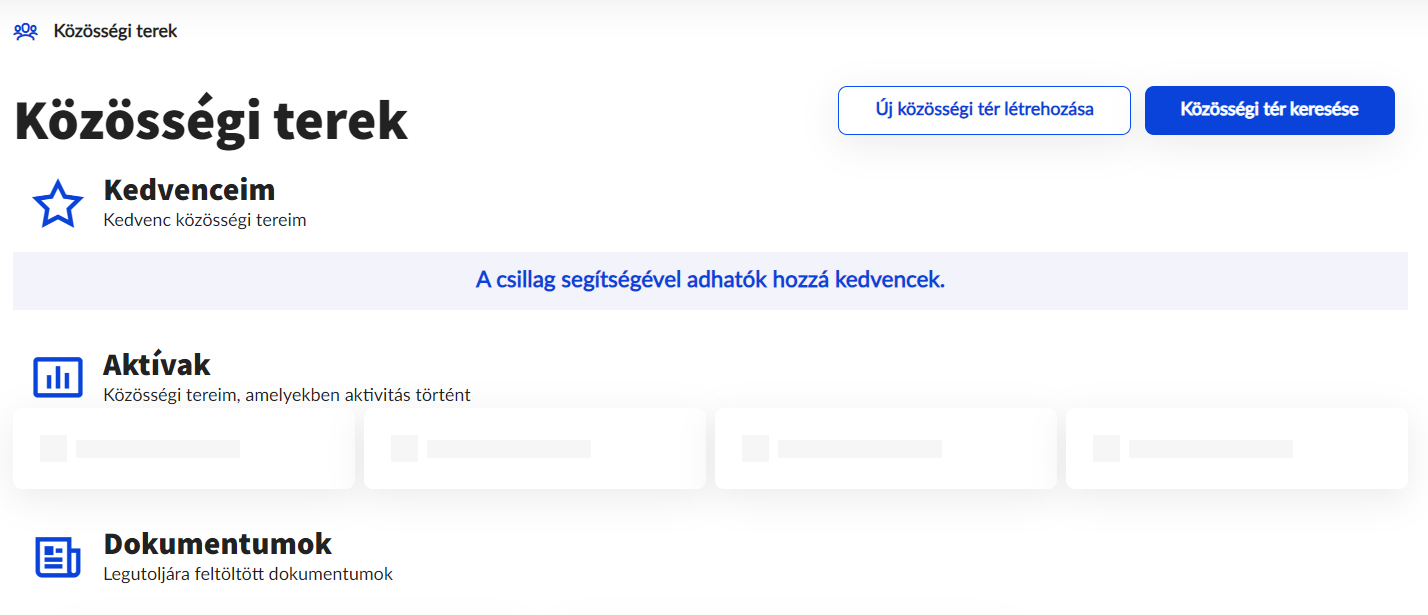Open Közösségi tér keresése search button
Viewport: 1428px width, 615px height.
pyautogui.click(x=1269, y=110)
